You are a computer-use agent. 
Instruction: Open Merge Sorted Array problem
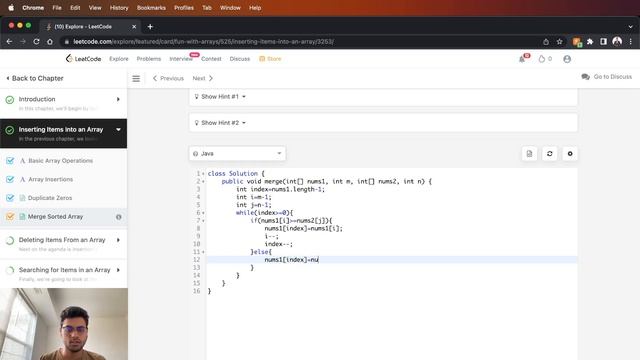coord(55,217)
